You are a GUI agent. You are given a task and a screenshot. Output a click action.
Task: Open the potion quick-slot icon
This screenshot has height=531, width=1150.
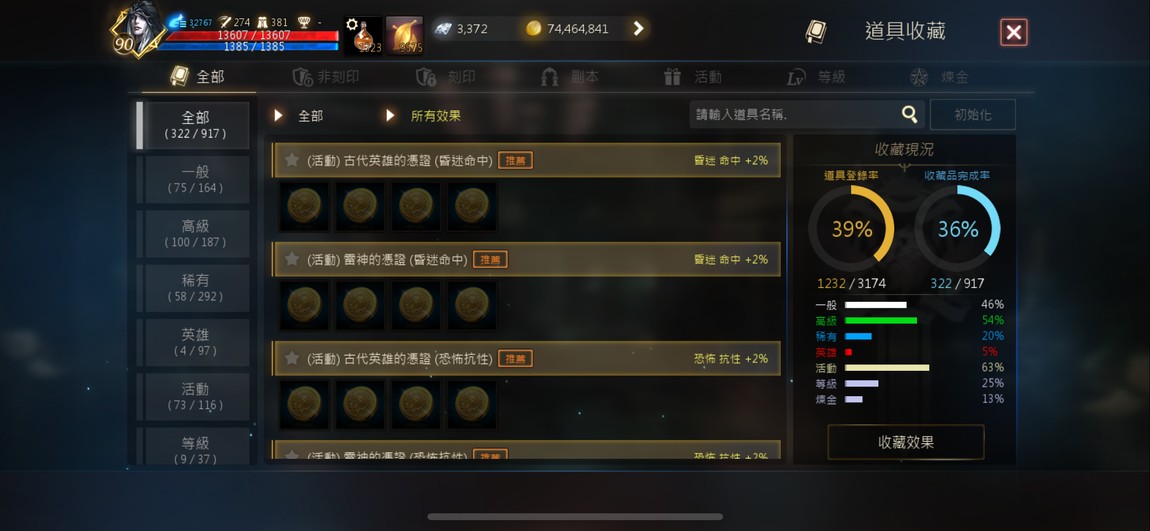pos(363,36)
